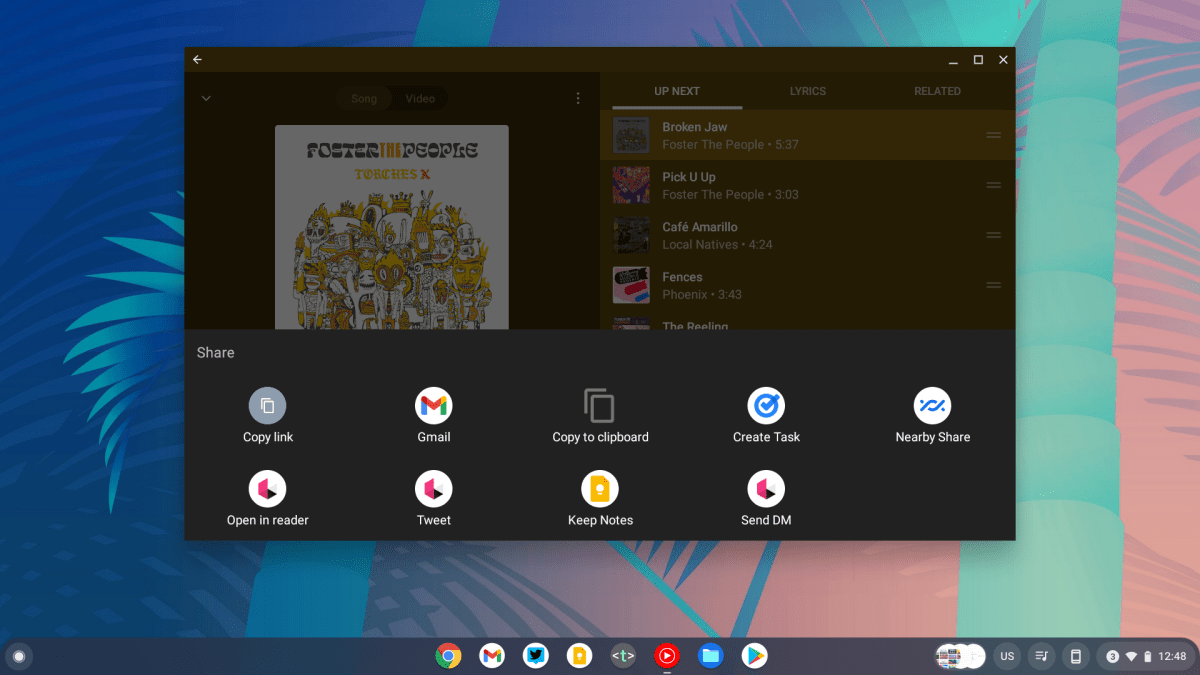Viewport: 1200px width, 675px height.
Task: Open Nearby Share option
Action: [x=932, y=406]
